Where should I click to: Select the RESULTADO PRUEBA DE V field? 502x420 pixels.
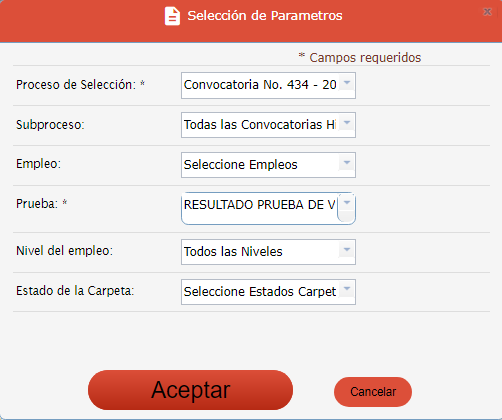click(x=268, y=208)
